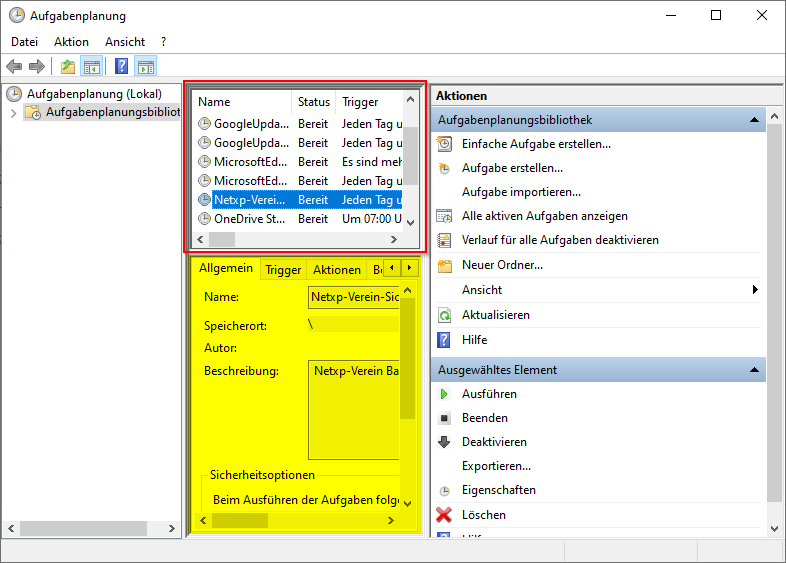This screenshot has width=786, height=563.
Task: Click Einfache Aufgabe erstellen... text
Action: (x=536, y=144)
